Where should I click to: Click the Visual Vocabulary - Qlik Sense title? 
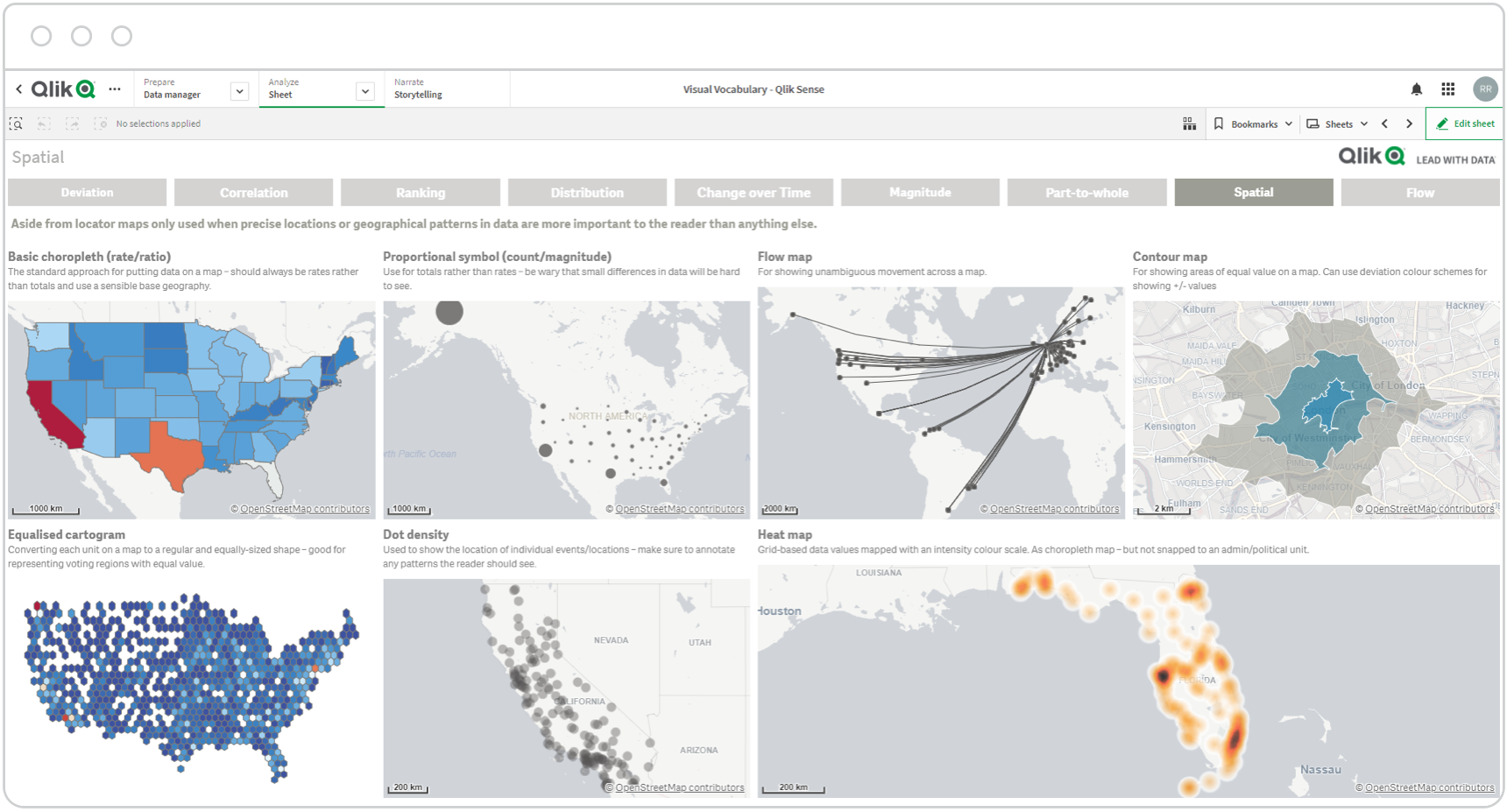point(753,89)
